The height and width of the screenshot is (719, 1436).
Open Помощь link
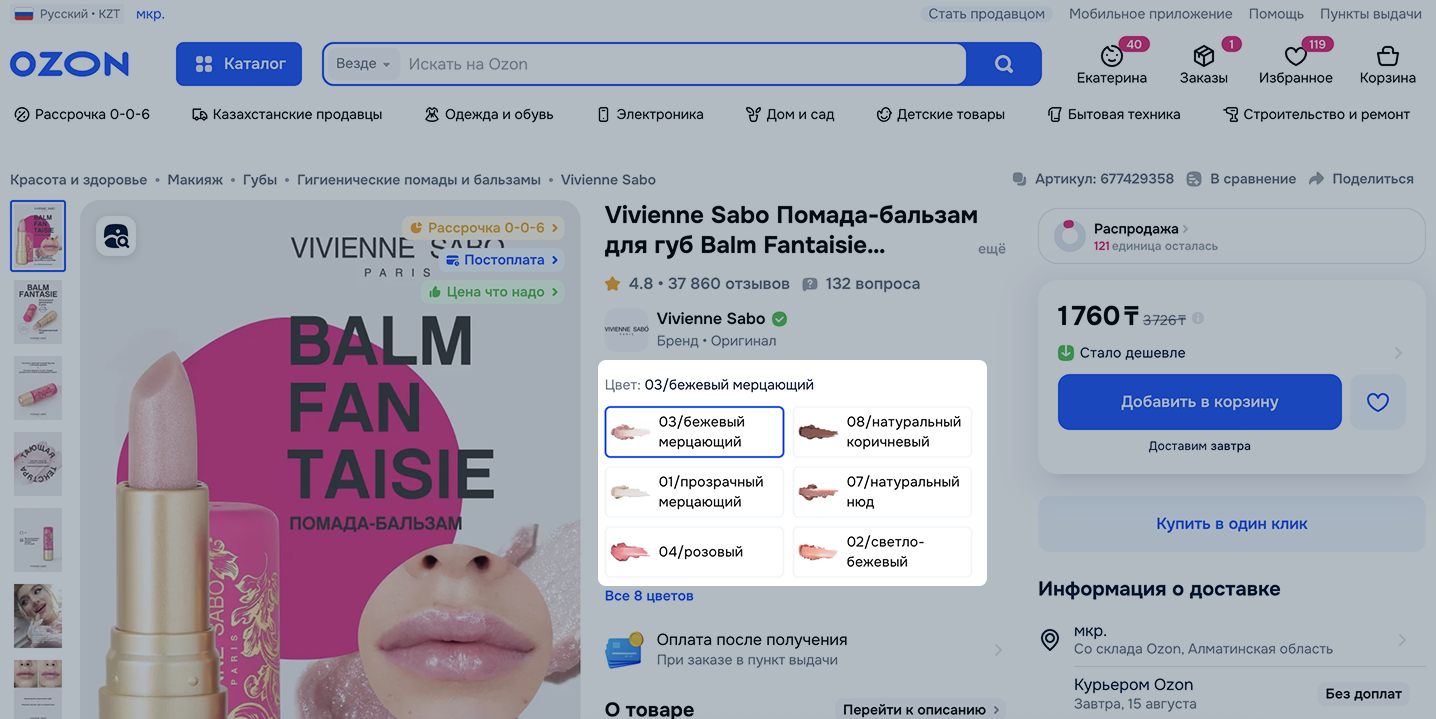pos(1276,14)
